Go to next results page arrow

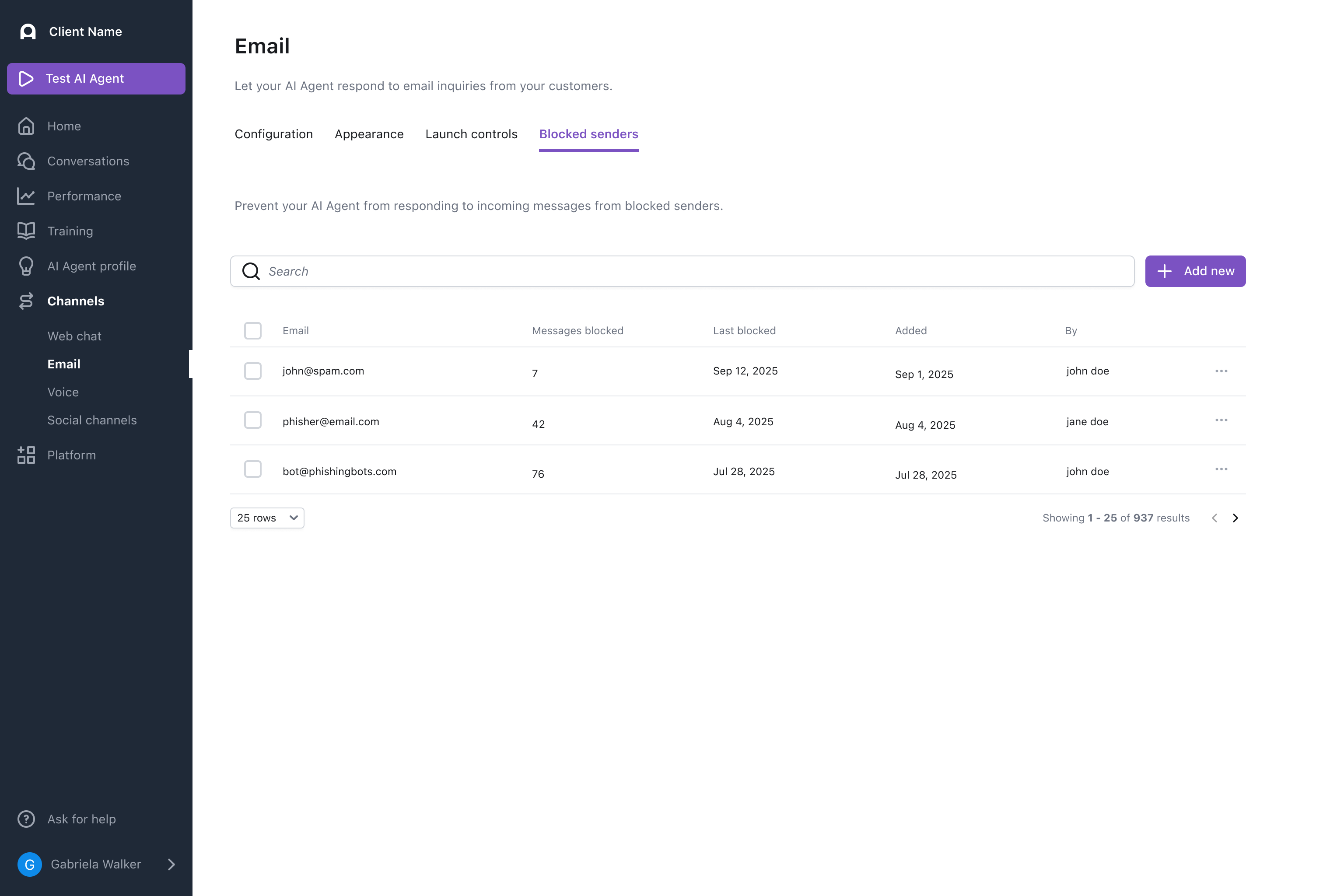1235,518
